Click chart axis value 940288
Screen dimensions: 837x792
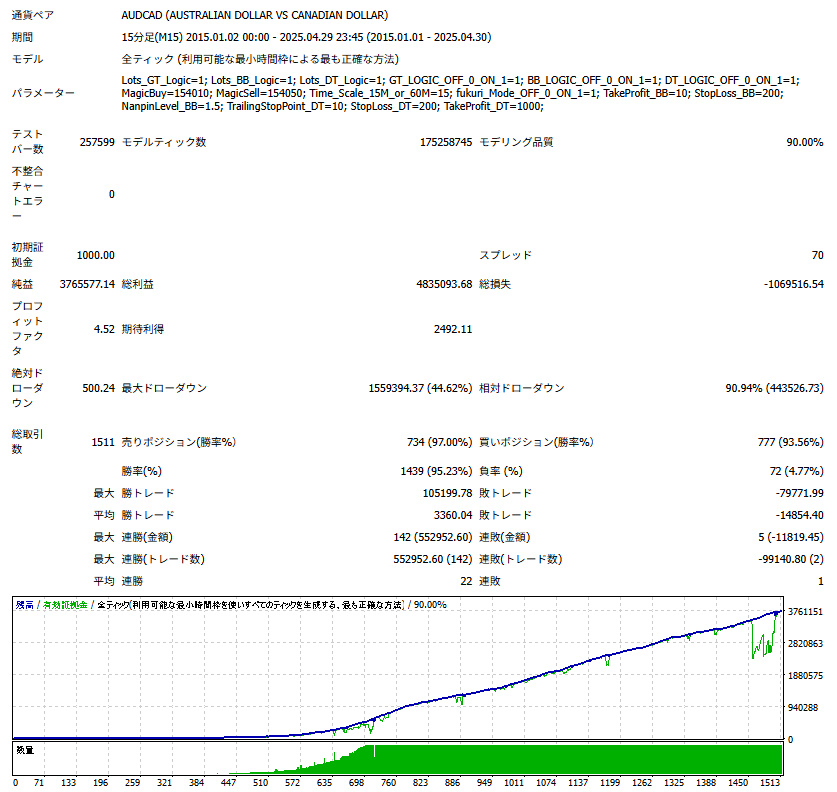[x=803, y=708]
